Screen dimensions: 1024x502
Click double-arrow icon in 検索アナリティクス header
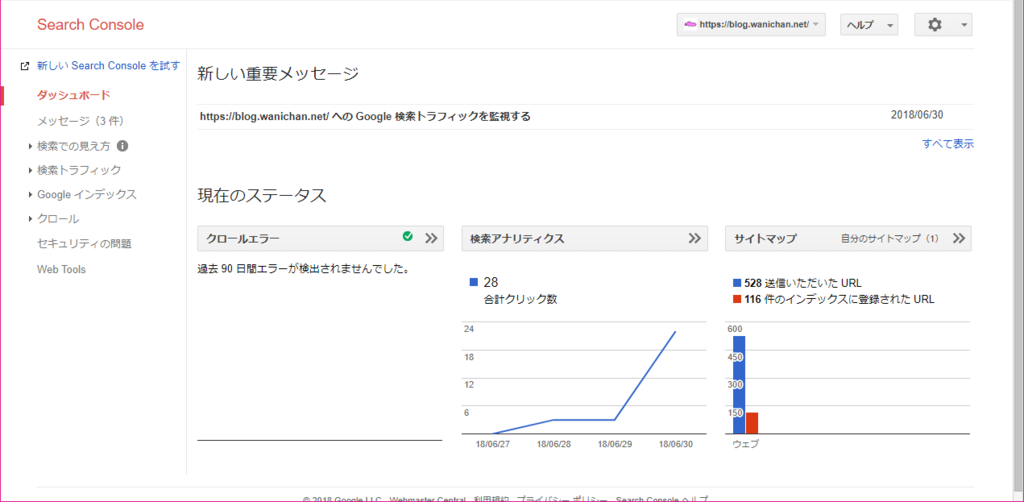pos(695,238)
